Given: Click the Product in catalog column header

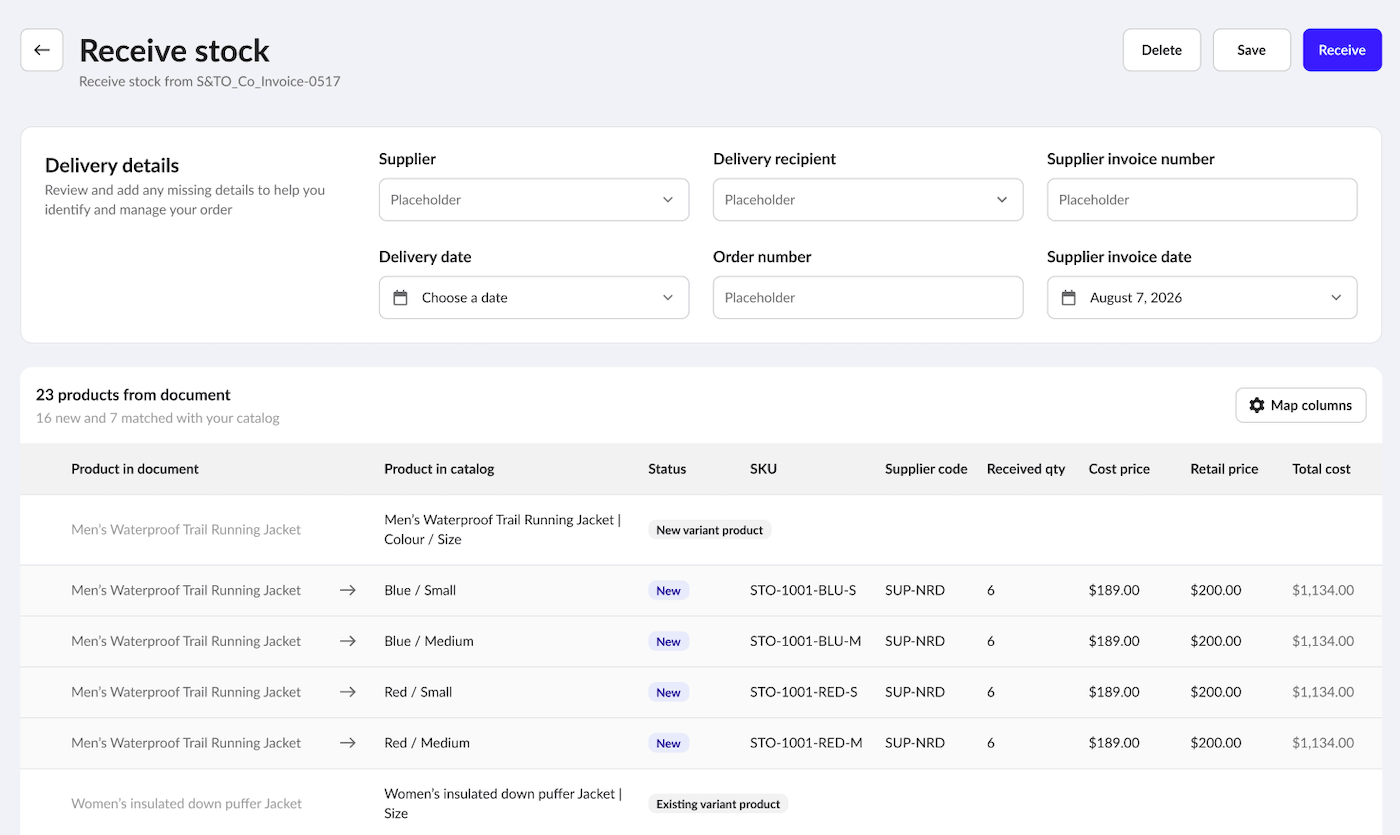Looking at the screenshot, I should coord(439,469).
